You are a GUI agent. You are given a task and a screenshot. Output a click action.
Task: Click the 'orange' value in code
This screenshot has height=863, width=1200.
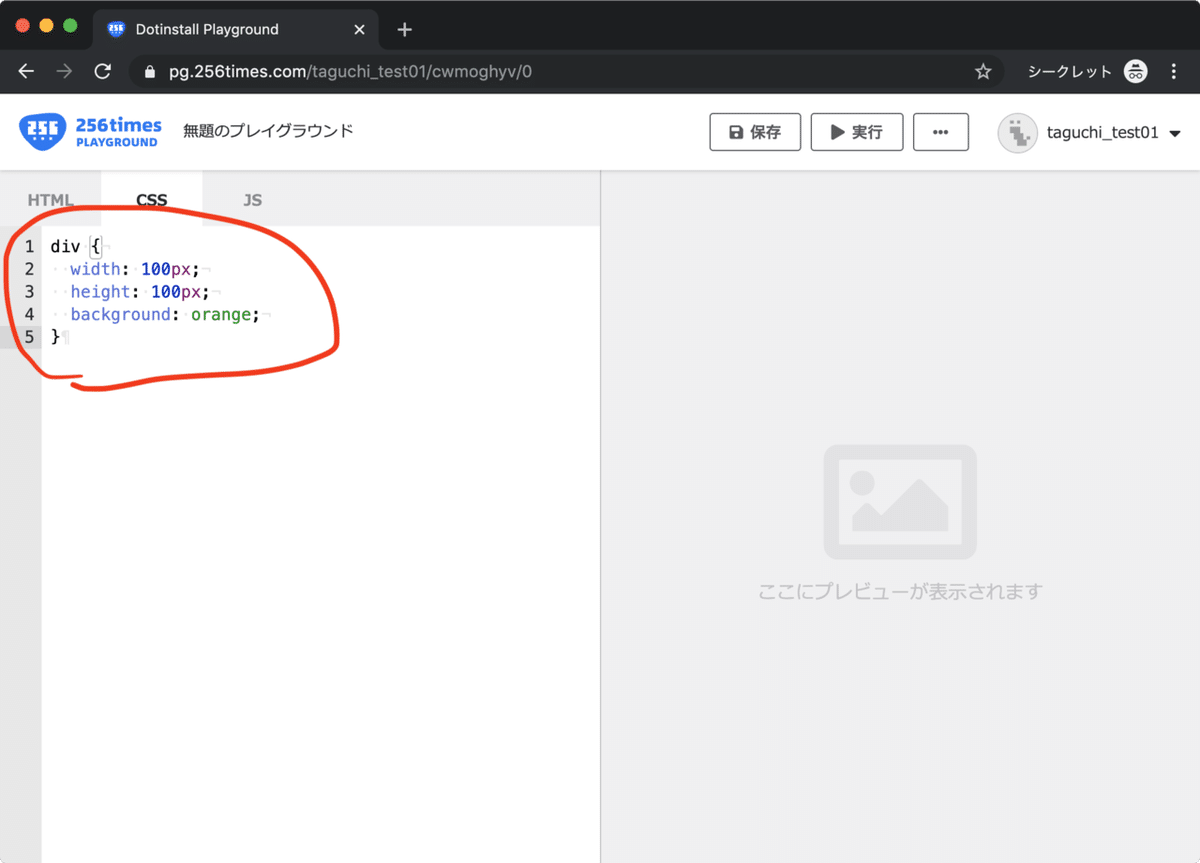click(x=220, y=314)
